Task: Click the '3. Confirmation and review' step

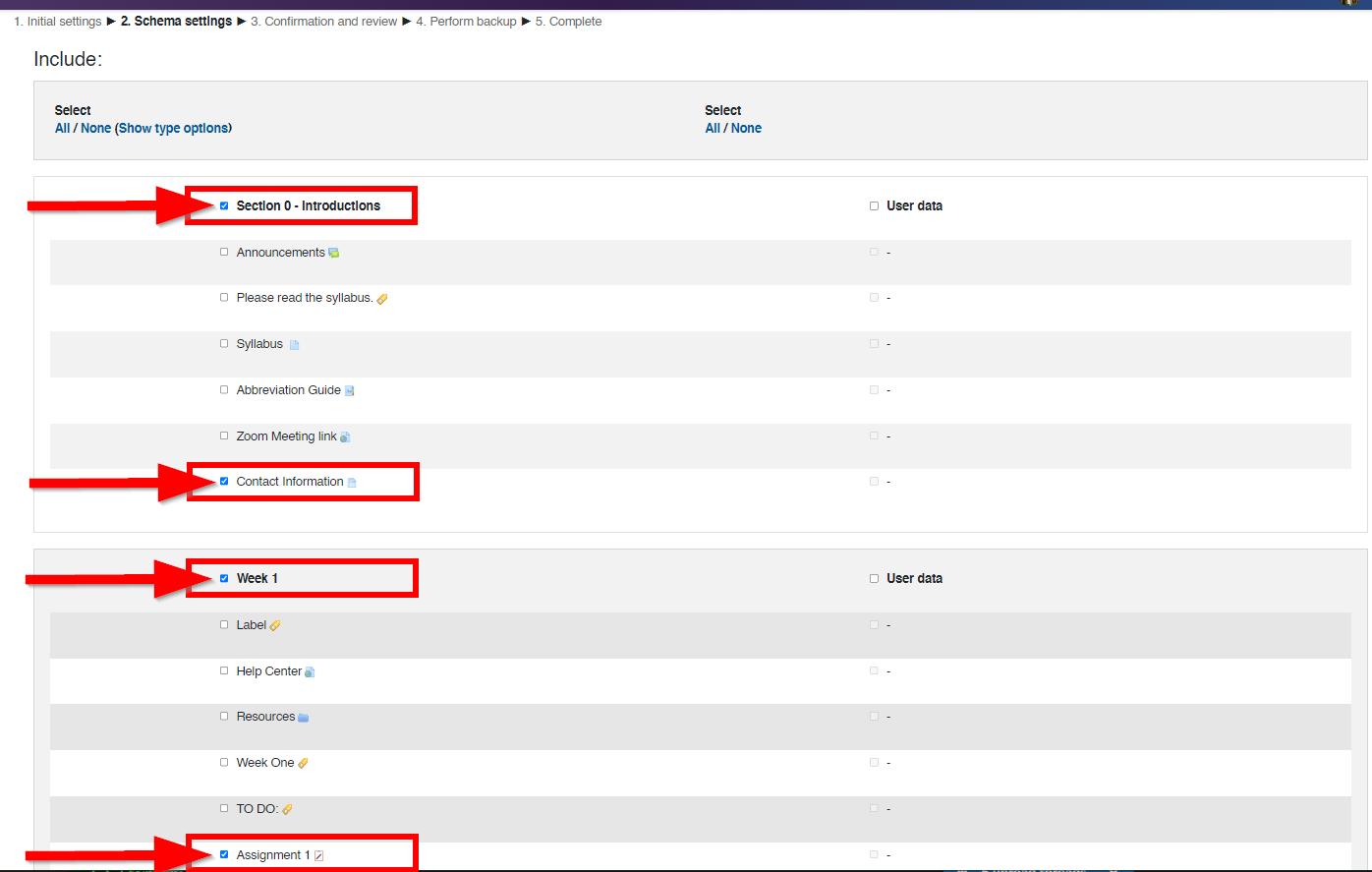Action: tap(324, 21)
